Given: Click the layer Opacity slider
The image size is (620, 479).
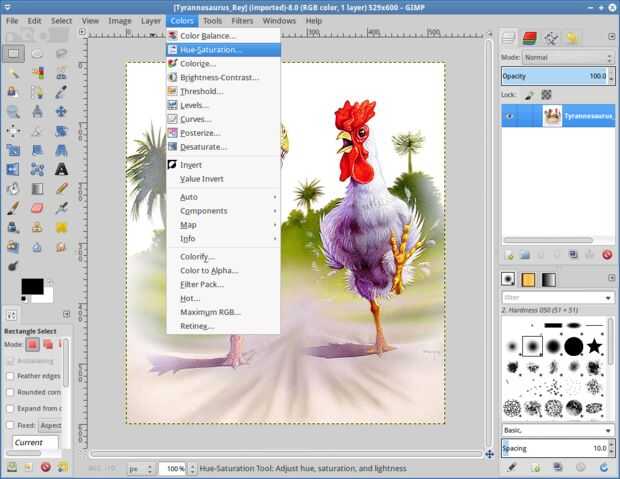Looking at the screenshot, I should pyautogui.click(x=555, y=76).
